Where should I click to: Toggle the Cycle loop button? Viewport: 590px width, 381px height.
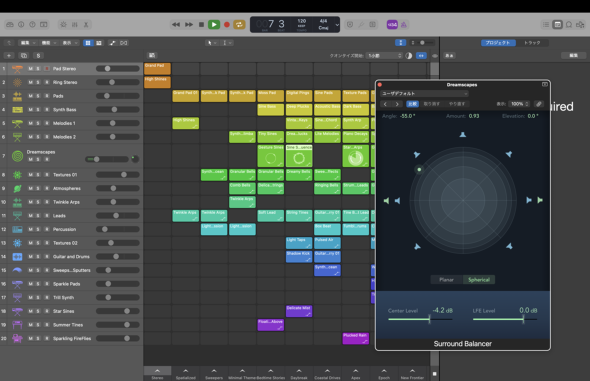click(x=239, y=24)
